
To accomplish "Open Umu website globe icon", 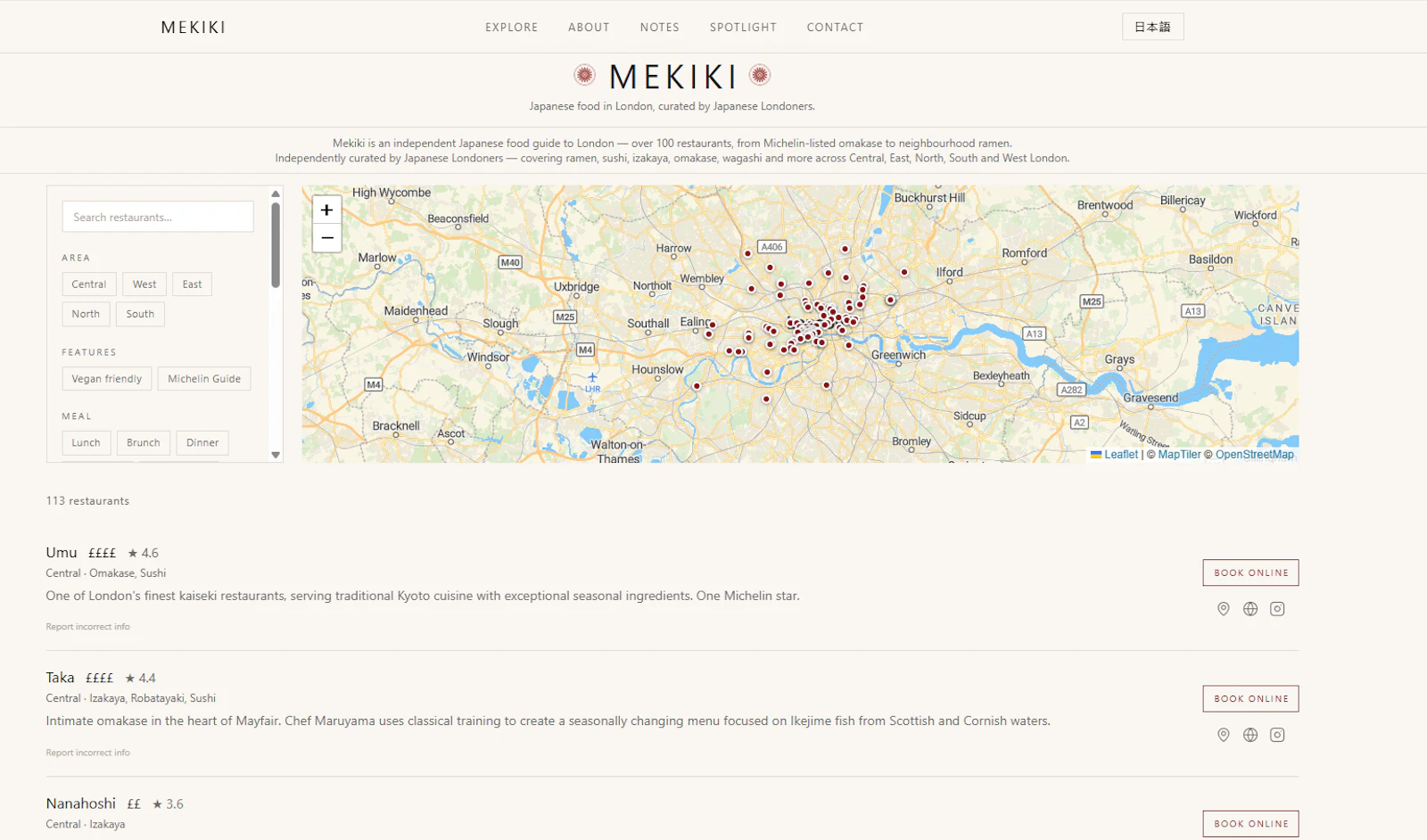I will [x=1250, y=609].
